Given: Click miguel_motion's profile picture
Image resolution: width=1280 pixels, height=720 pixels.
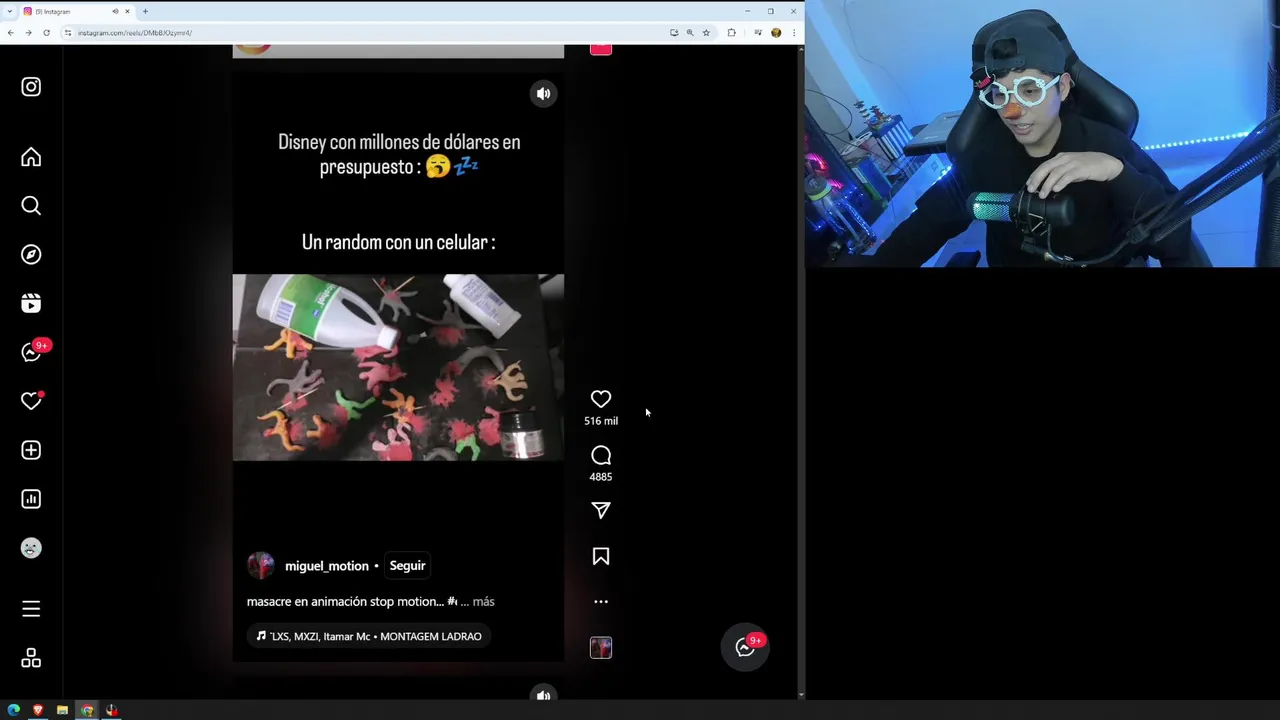Looking at the screenshot, I should click(x=261, y=566).
